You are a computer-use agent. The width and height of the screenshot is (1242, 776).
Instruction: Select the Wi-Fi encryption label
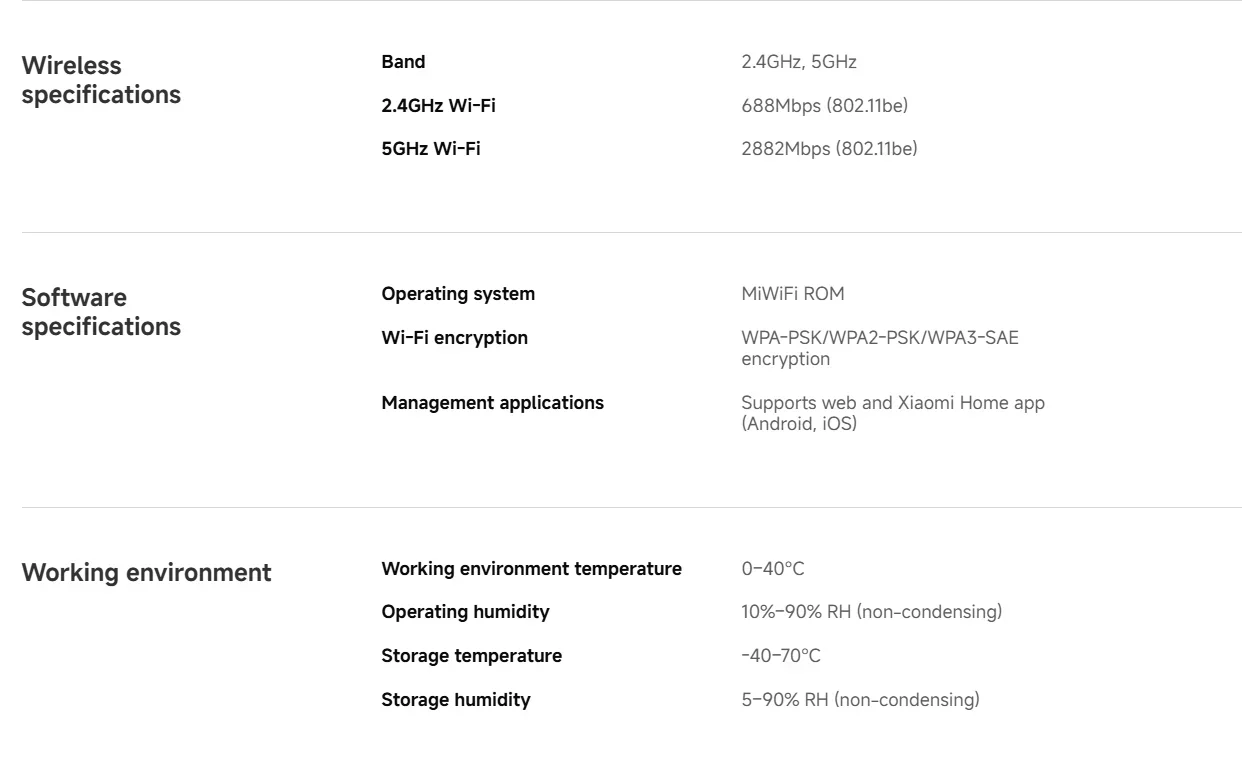(455, 338)
